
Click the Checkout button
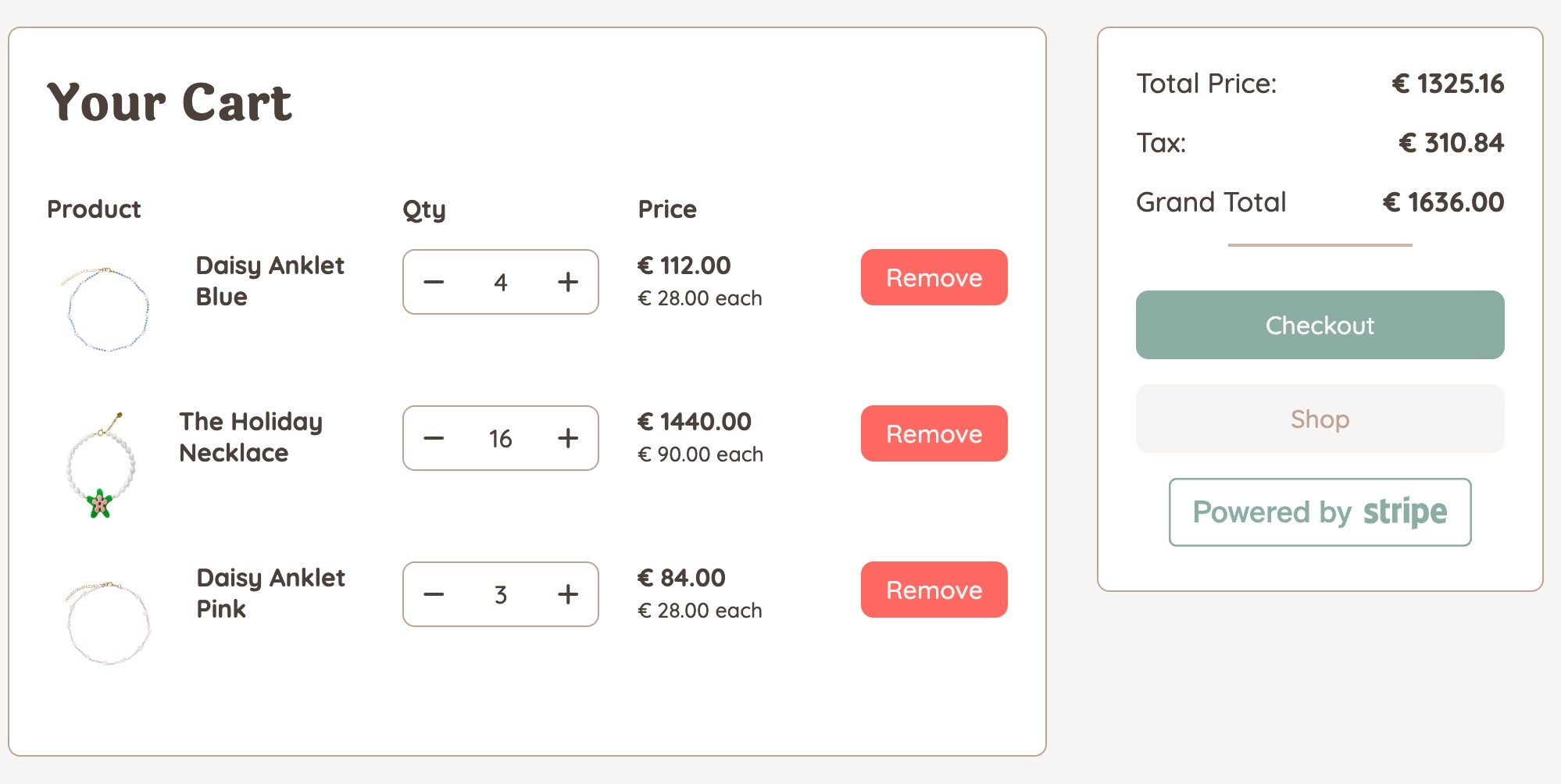pyautogui.click(x=1320, y=325)
